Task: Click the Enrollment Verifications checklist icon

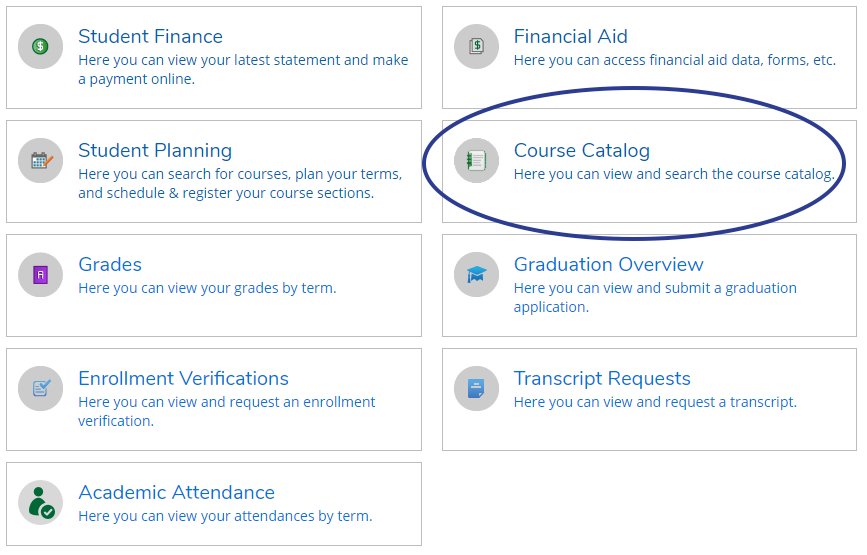Action: (x=41, y=388)
